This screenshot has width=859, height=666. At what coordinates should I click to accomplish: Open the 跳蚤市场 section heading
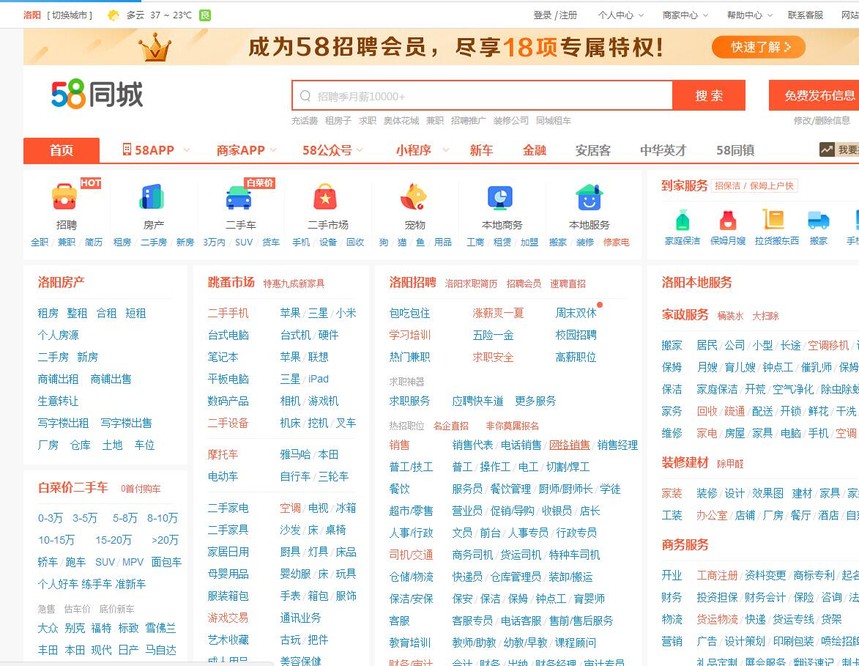click(231, 282)
